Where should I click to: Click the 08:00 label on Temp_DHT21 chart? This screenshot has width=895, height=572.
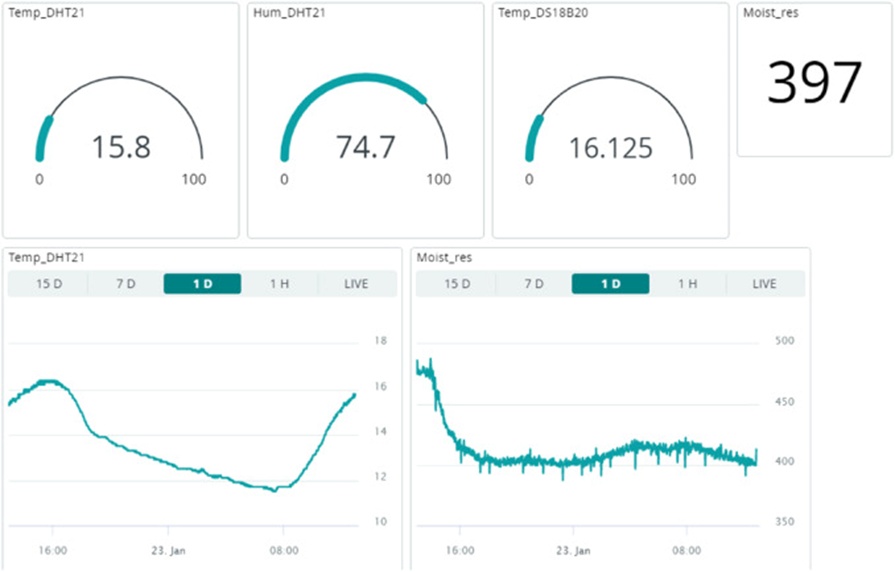coord(284,550)
